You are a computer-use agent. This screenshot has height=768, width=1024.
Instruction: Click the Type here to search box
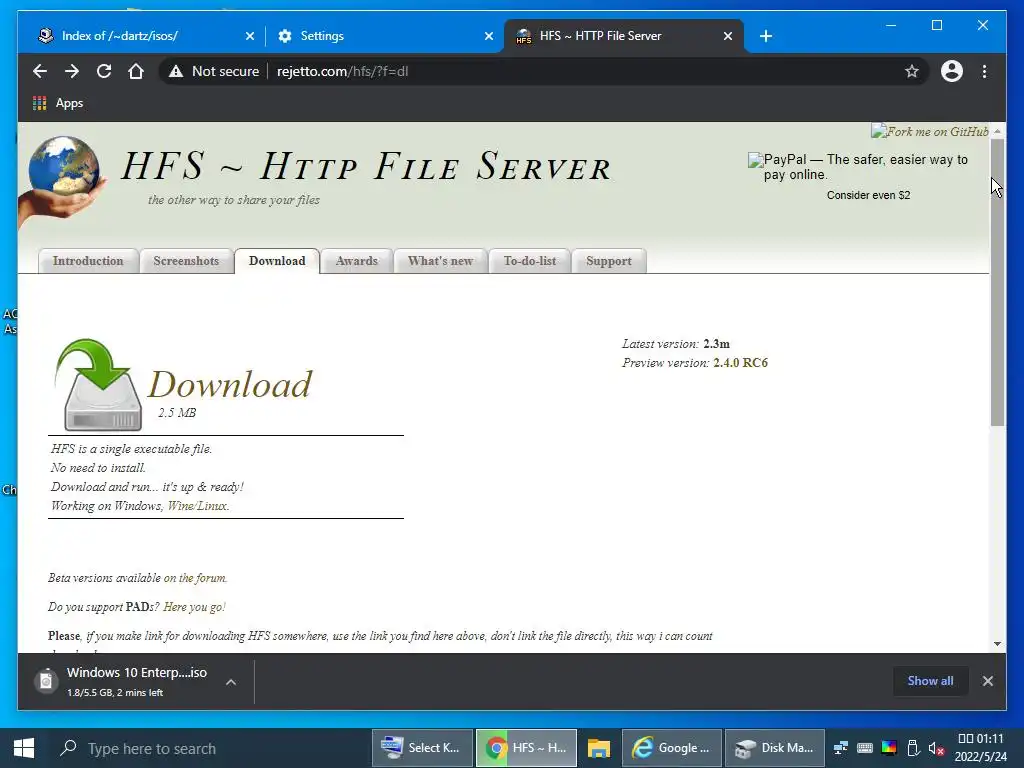click(x=209, y=748)
